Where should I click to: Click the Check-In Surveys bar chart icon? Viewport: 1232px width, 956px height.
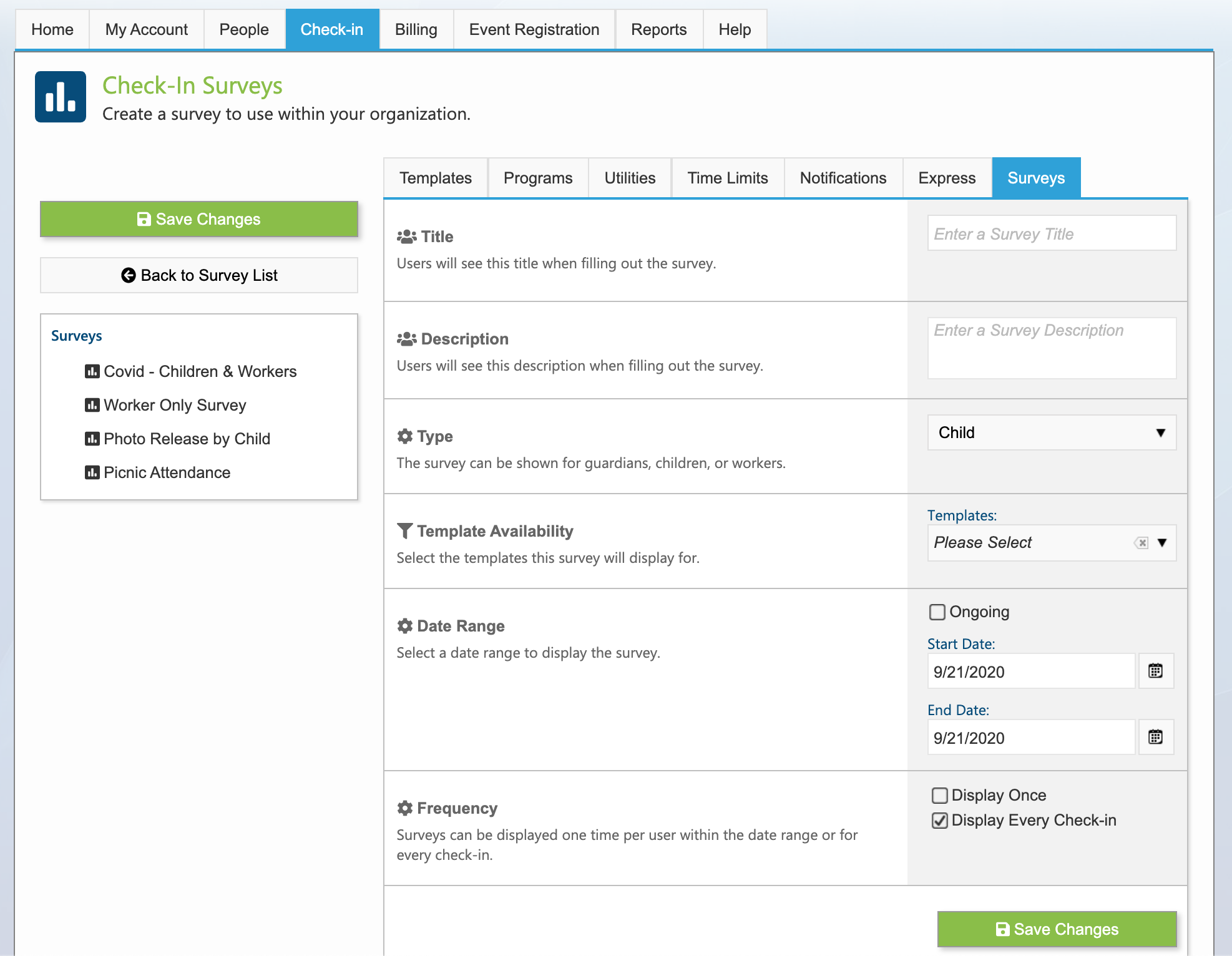60,95
